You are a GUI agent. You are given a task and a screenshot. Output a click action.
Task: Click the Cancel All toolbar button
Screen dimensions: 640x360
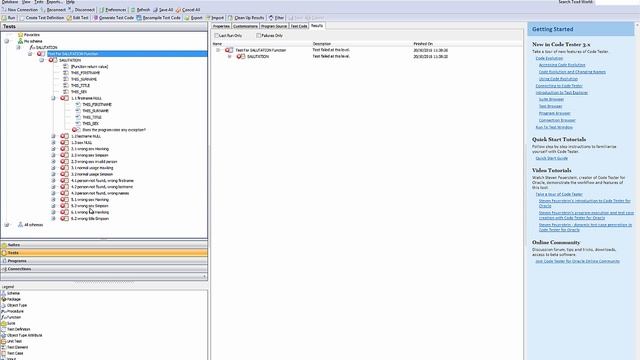(188, 9)
